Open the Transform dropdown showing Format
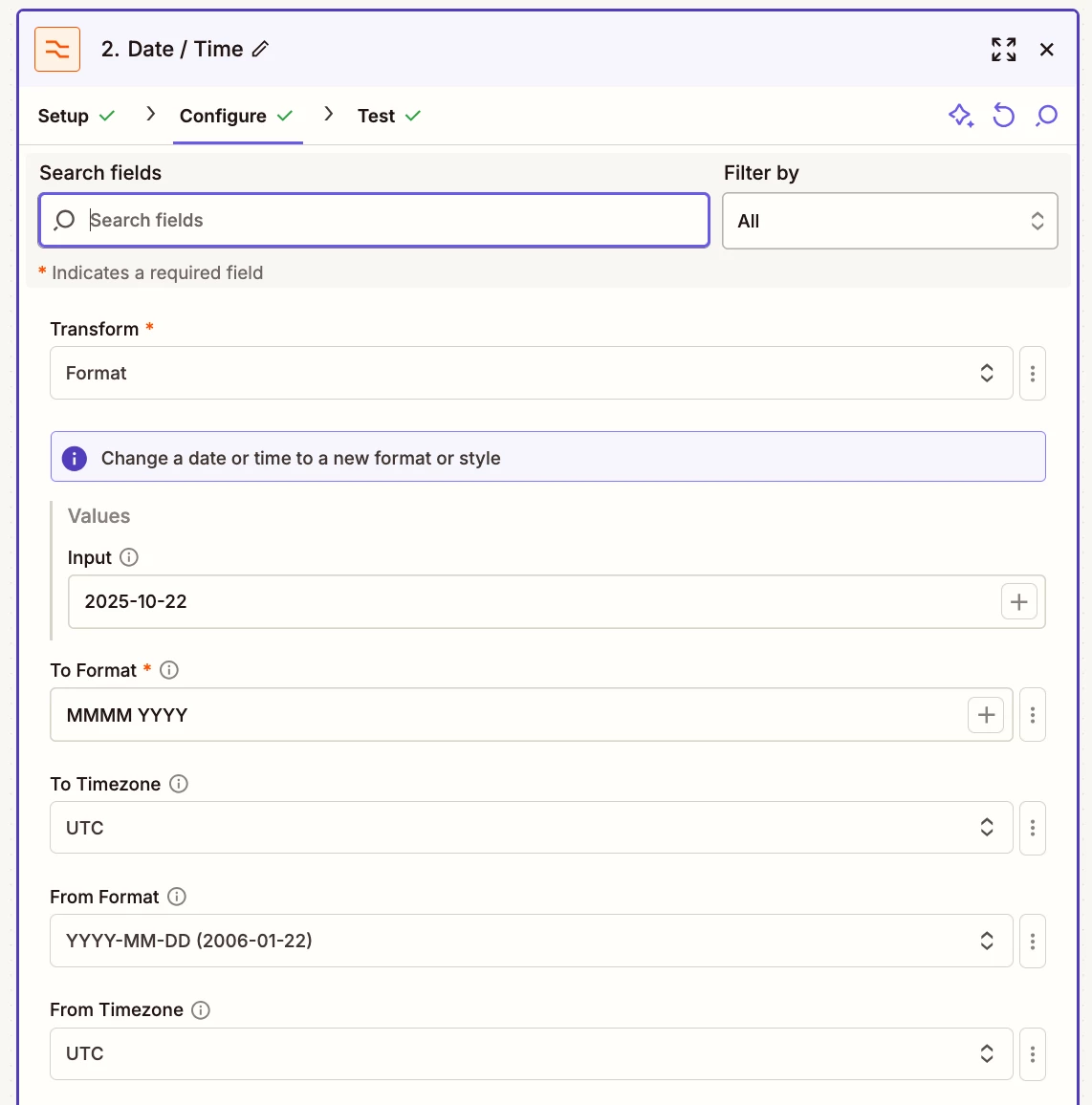 531,373
